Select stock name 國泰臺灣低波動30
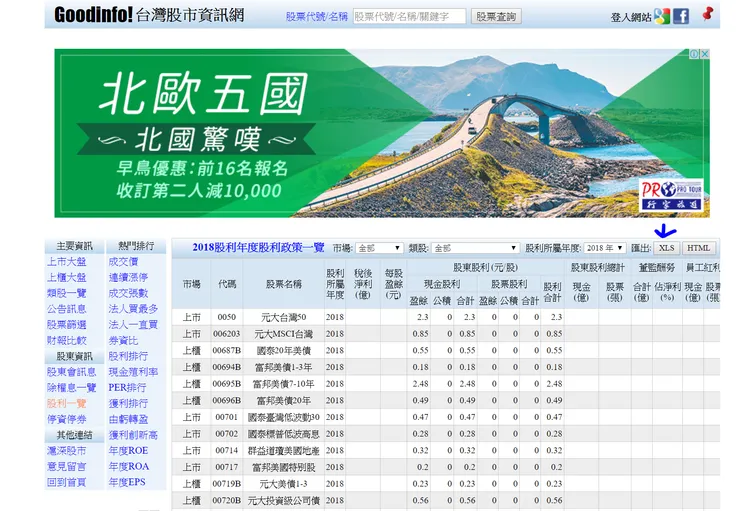The image size is (740, 511). tap(284, 417)
